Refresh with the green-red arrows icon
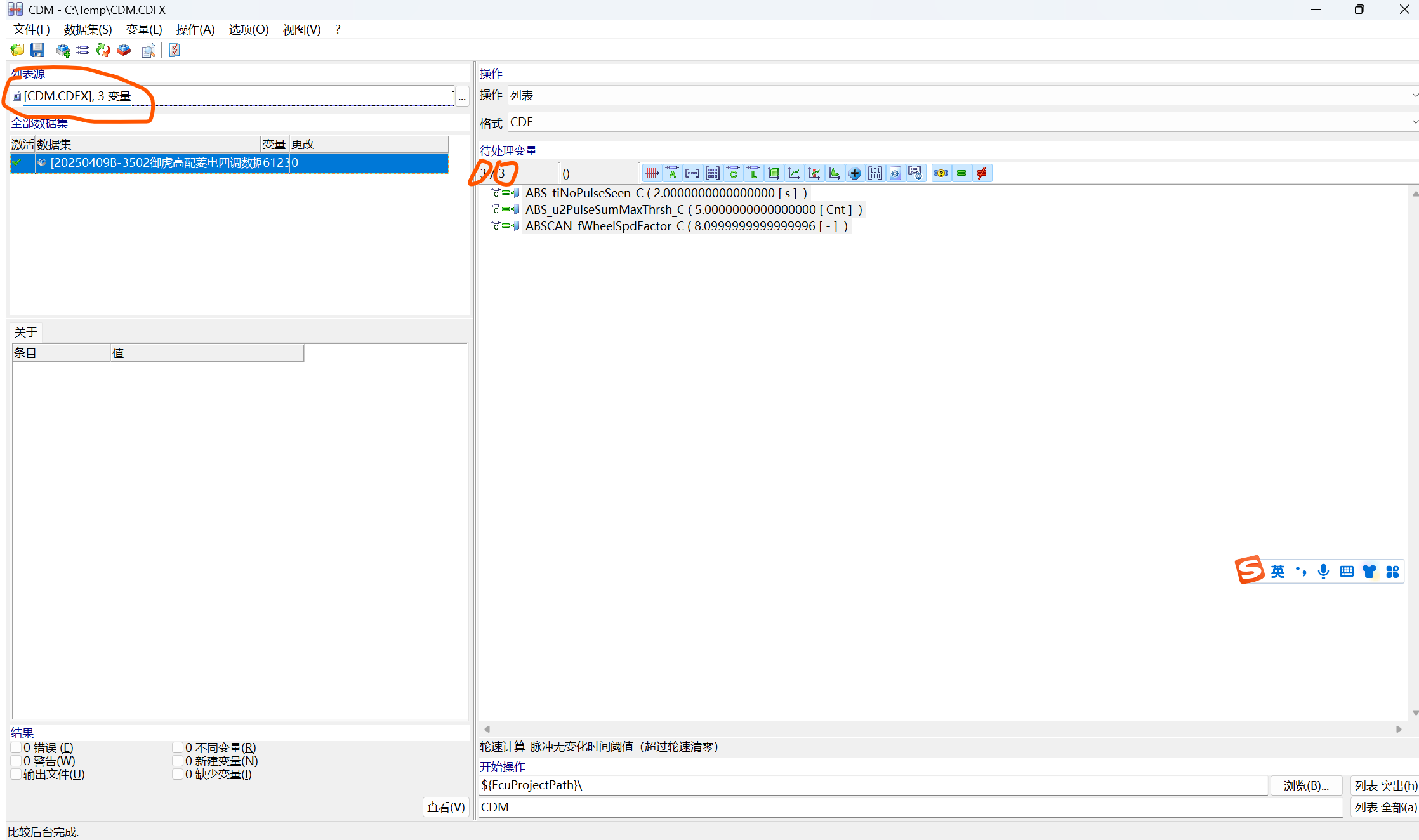Viewport: 1419px width, 840px height. click(103, 50)
